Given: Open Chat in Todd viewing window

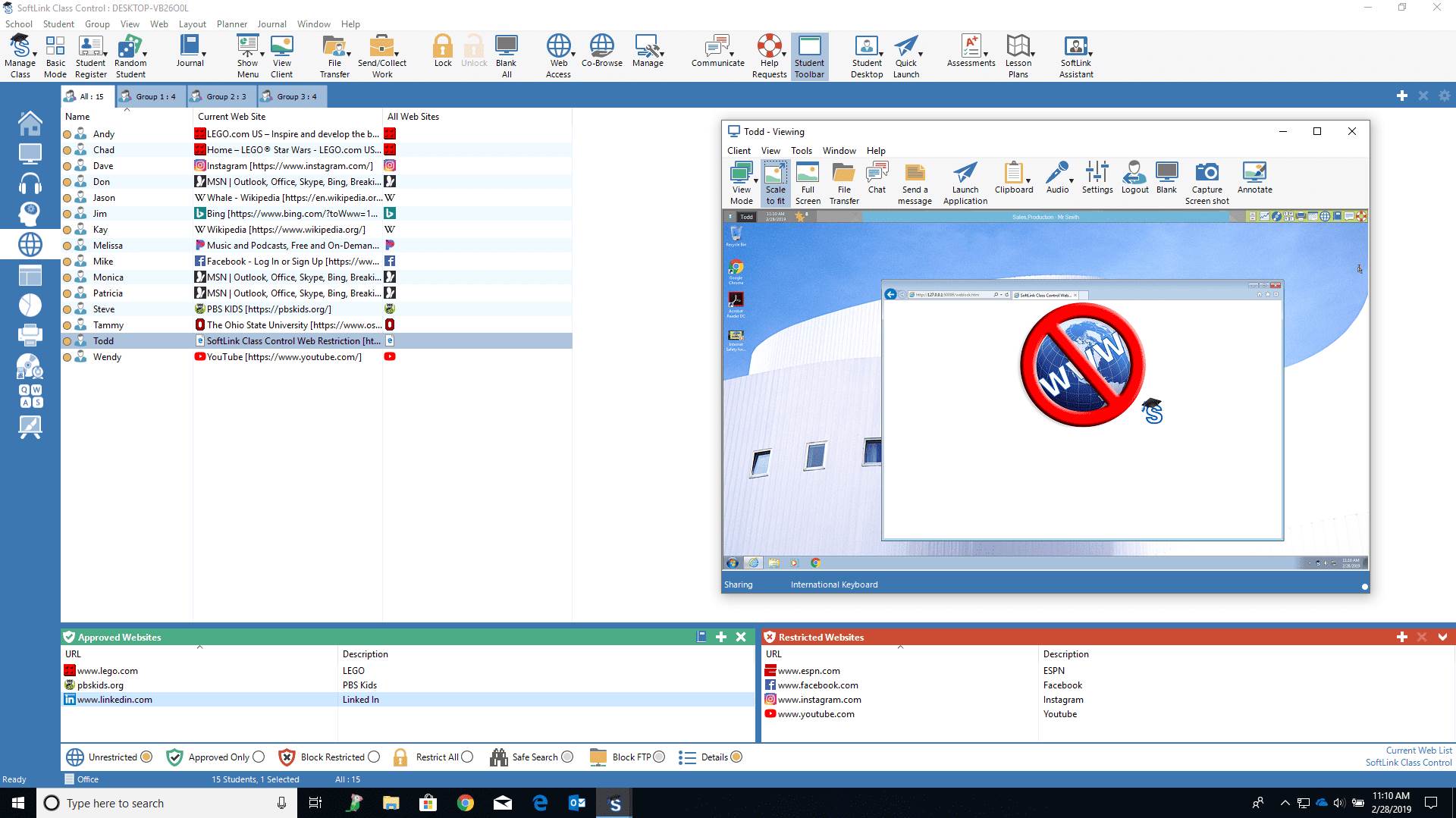Looking at the screenshot, I should coord(877,179).
